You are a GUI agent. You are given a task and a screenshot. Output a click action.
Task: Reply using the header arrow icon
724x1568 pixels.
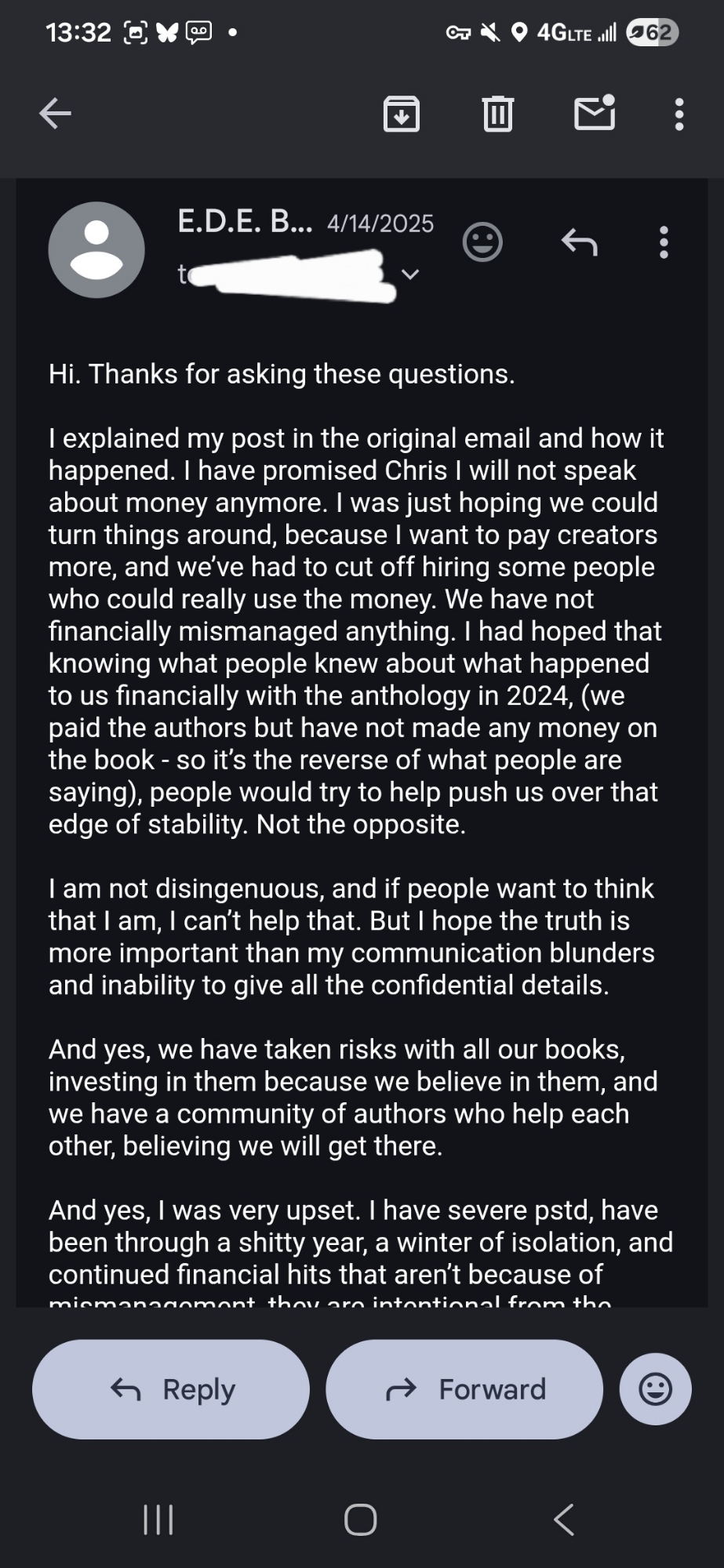pyautogui.click(x=580, y=242)
